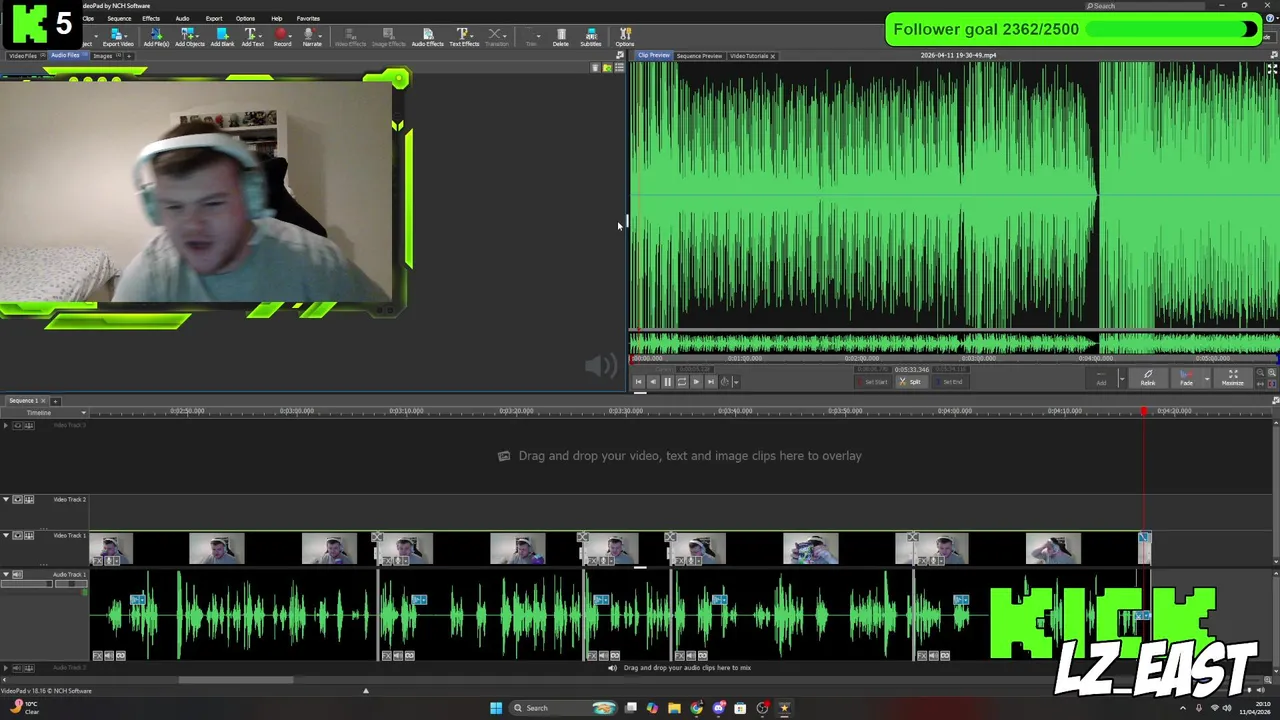Toggle speaker icon on first audio clip
The height and width of the screenshot is (720, 1280).
(x=109, y=656)
